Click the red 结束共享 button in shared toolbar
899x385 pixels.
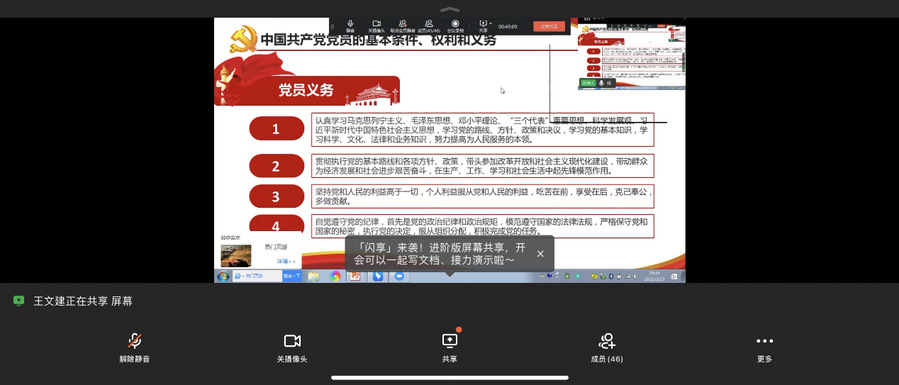[x=549, y=26]
